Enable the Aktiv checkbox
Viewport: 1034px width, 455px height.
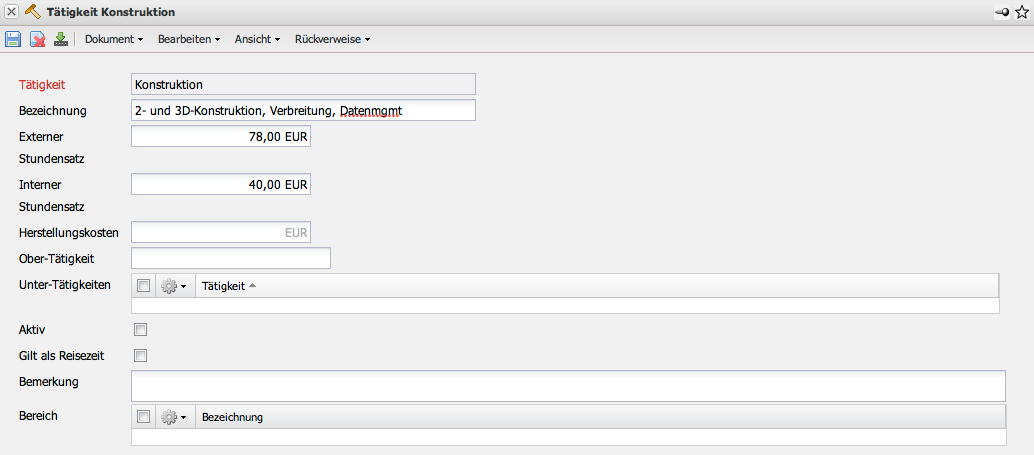pos(140,329)
